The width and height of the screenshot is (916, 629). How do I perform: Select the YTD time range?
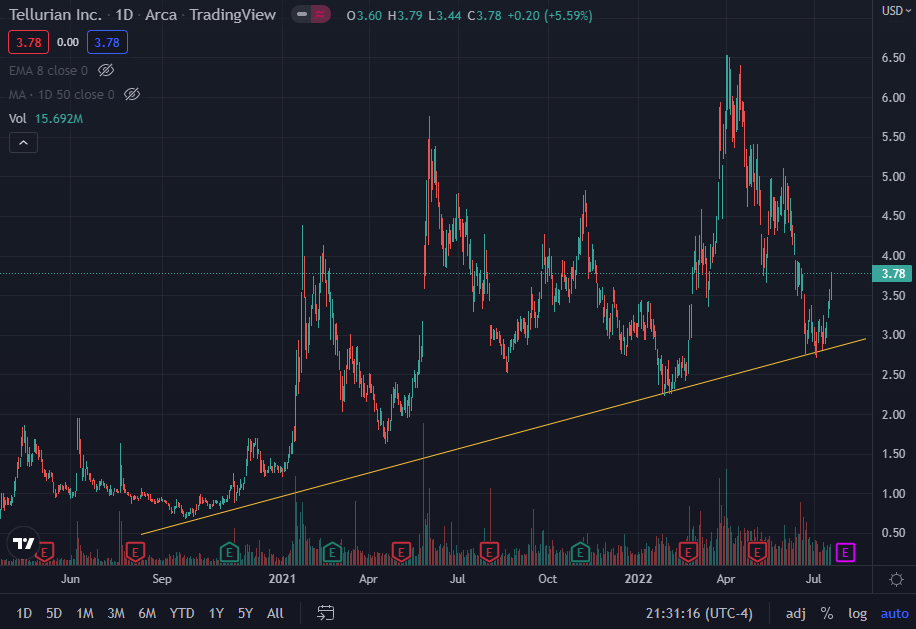click(182, 613)
